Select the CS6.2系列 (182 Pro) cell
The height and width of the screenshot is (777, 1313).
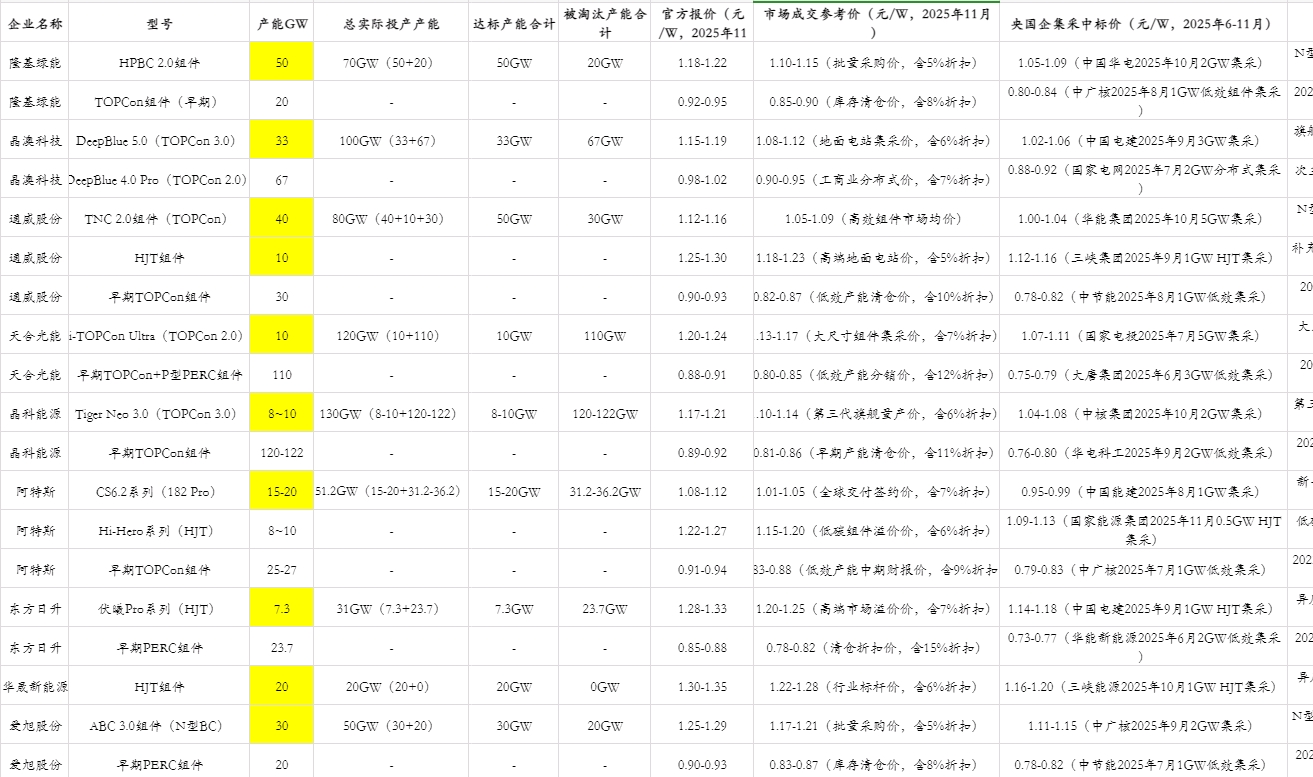(x=159, y=491)
